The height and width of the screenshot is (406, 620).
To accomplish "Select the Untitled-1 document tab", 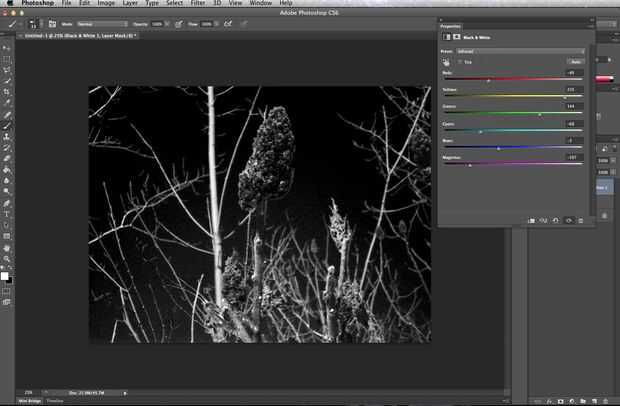I will click(78, 36).
